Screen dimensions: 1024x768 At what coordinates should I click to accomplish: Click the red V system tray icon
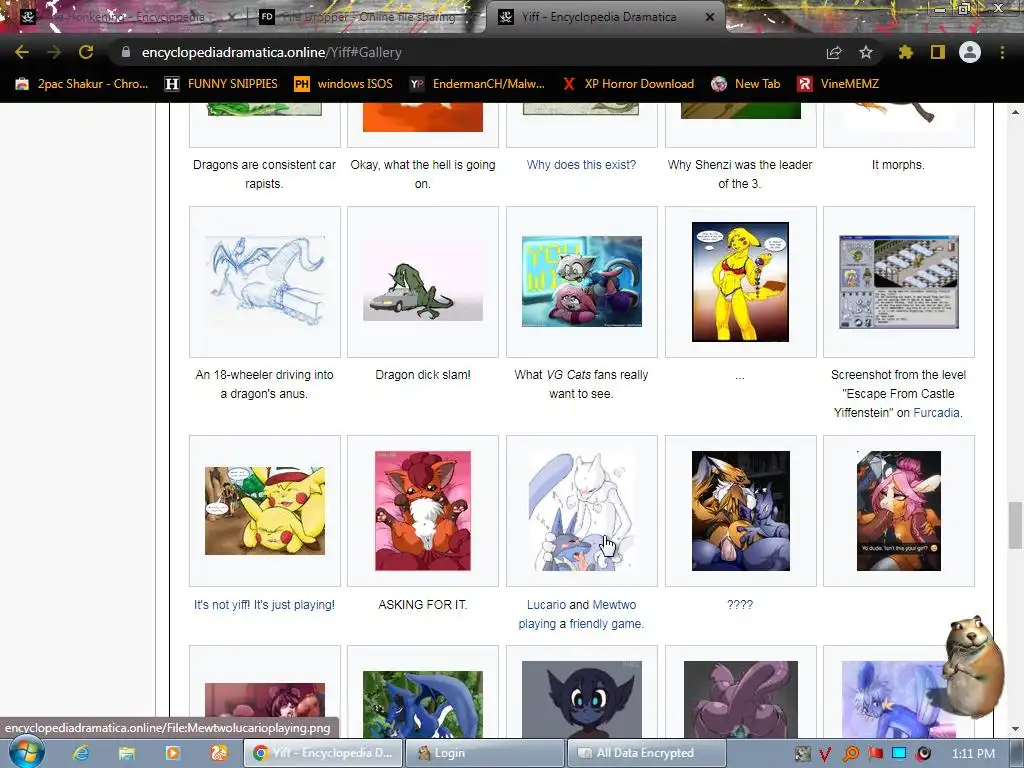click(x=825, y=754)
